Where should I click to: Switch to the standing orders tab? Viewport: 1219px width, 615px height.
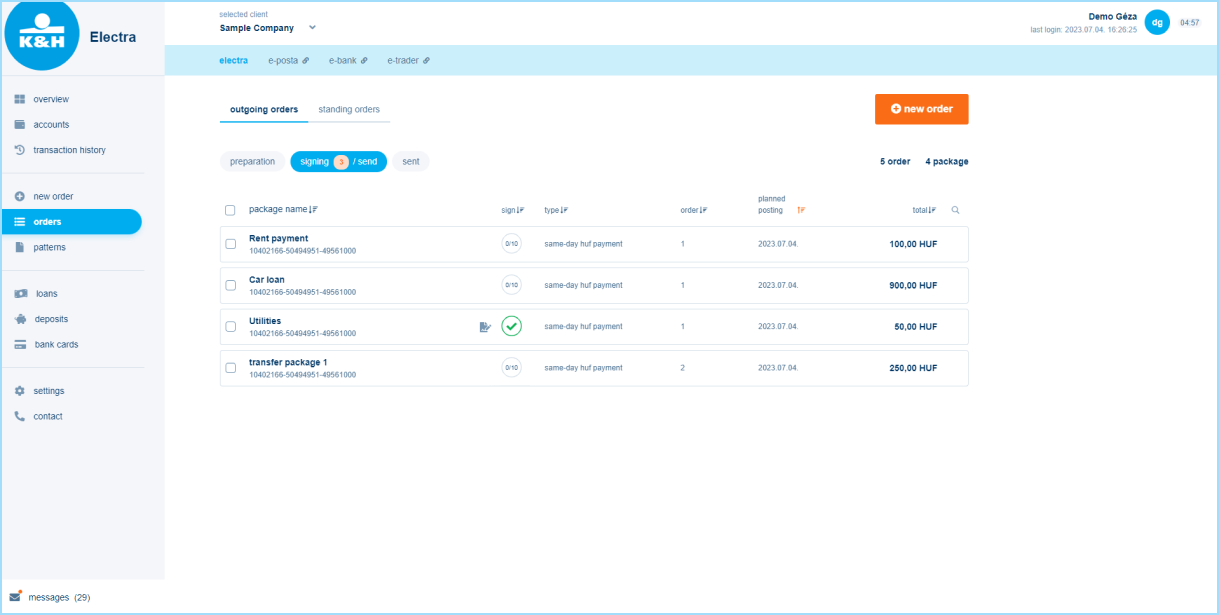tap(349, 109)
